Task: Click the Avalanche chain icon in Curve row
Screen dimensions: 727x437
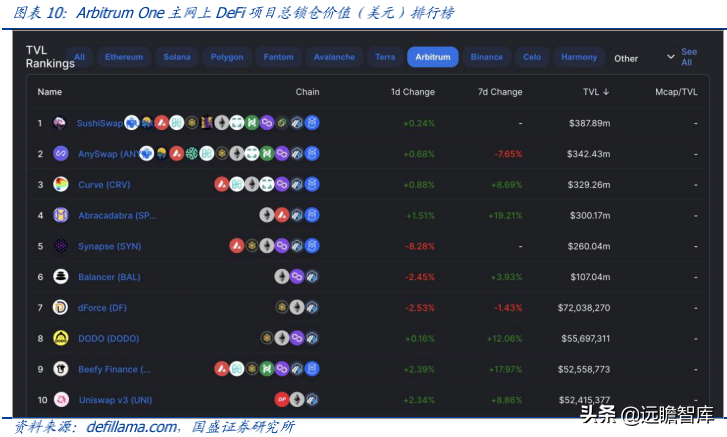Action: [x=222, y=184]
